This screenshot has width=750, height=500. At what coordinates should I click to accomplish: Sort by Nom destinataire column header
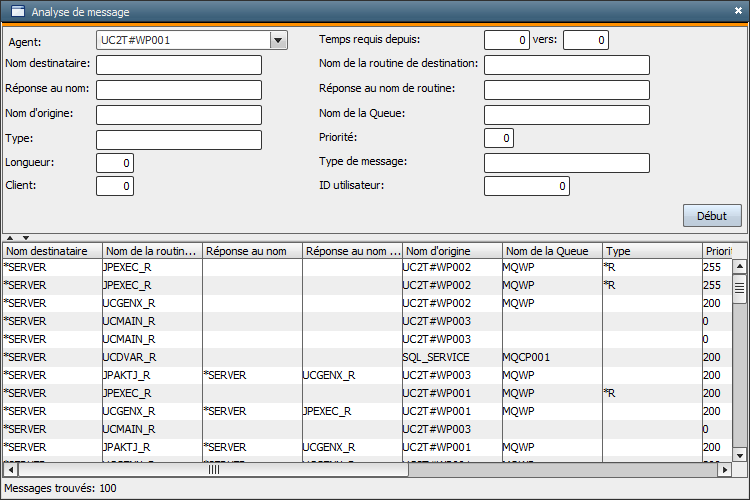53,251
